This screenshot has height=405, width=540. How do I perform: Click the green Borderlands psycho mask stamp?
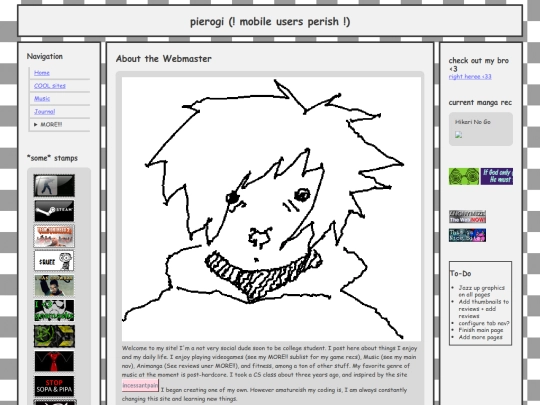click(54, 311)
